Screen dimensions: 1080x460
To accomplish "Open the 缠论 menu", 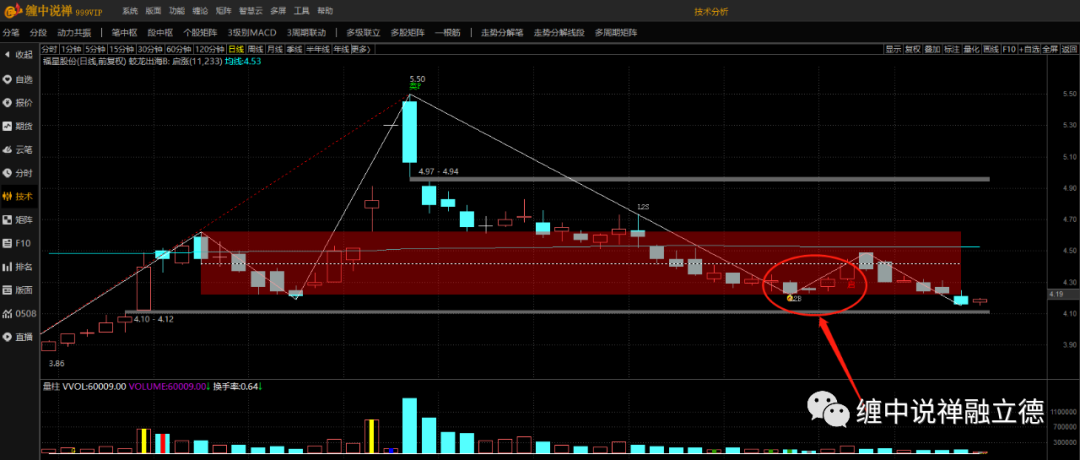I will [200, 11].
